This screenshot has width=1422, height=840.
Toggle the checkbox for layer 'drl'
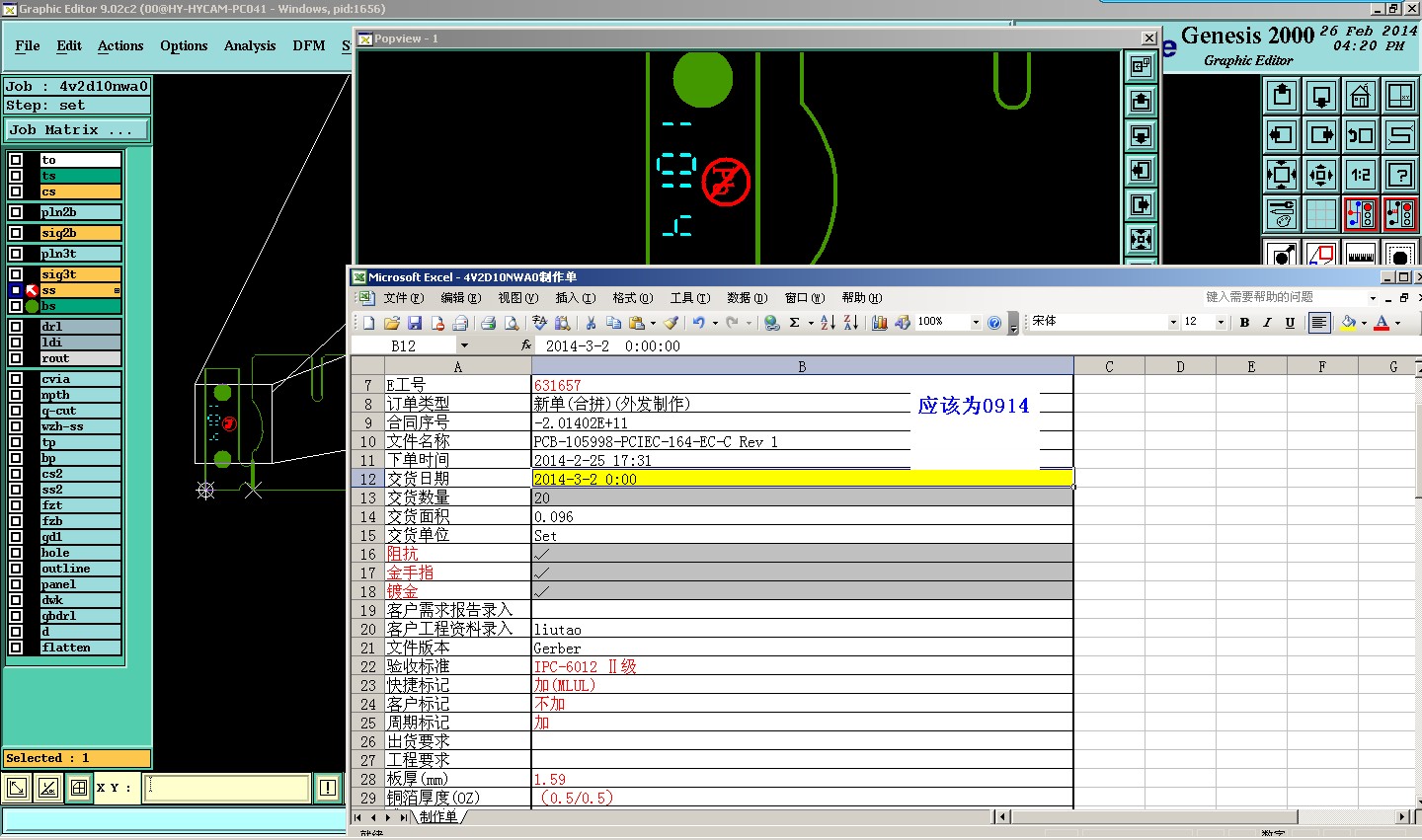click(x=16, y=327)
